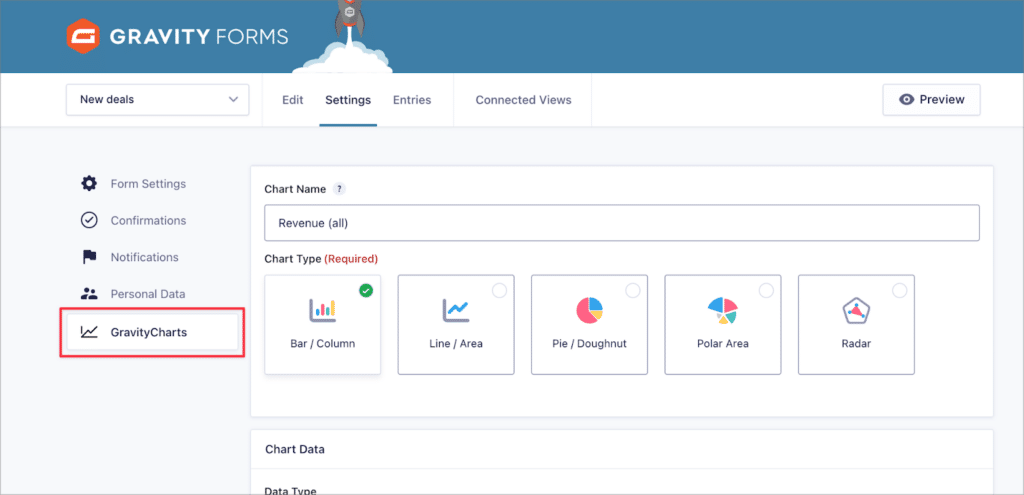Click the Notifications flag icon

point(89,257)
